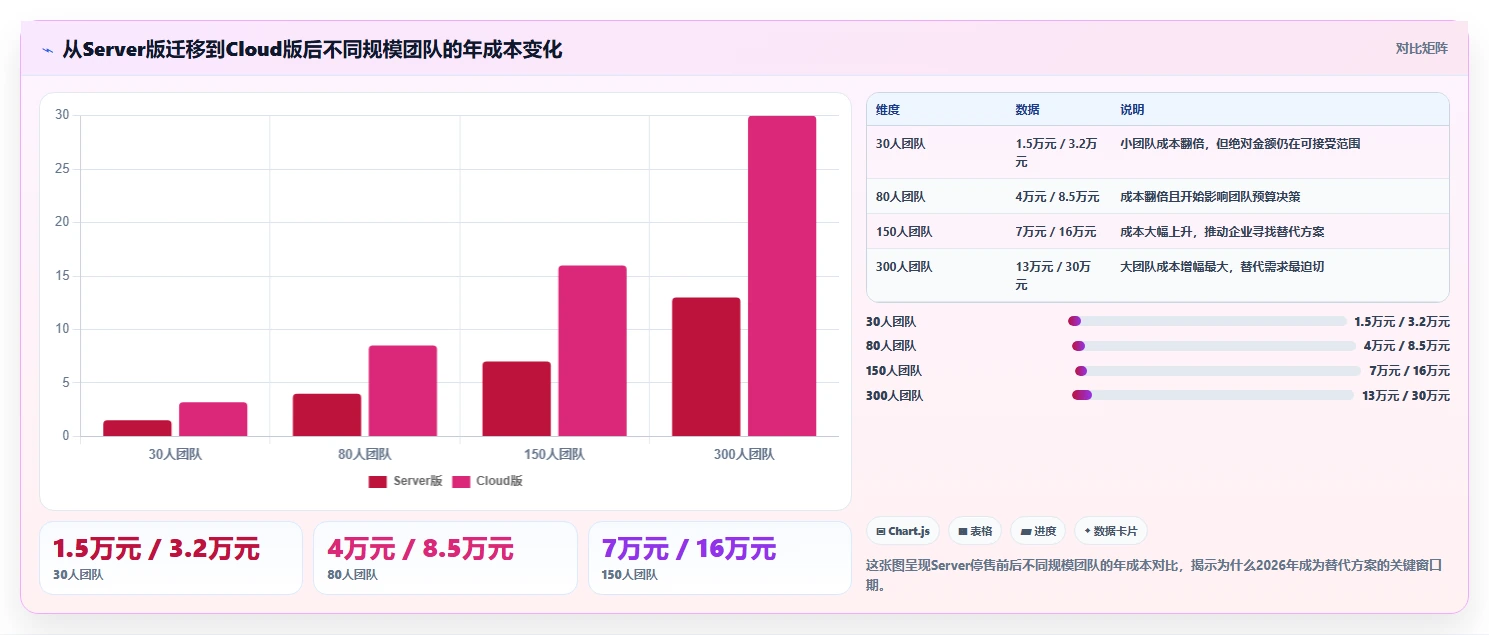Click the 80人团队 progress bar
Image resolution: width=1489 pixels, height=635 pixels.
click(1214, 346)
